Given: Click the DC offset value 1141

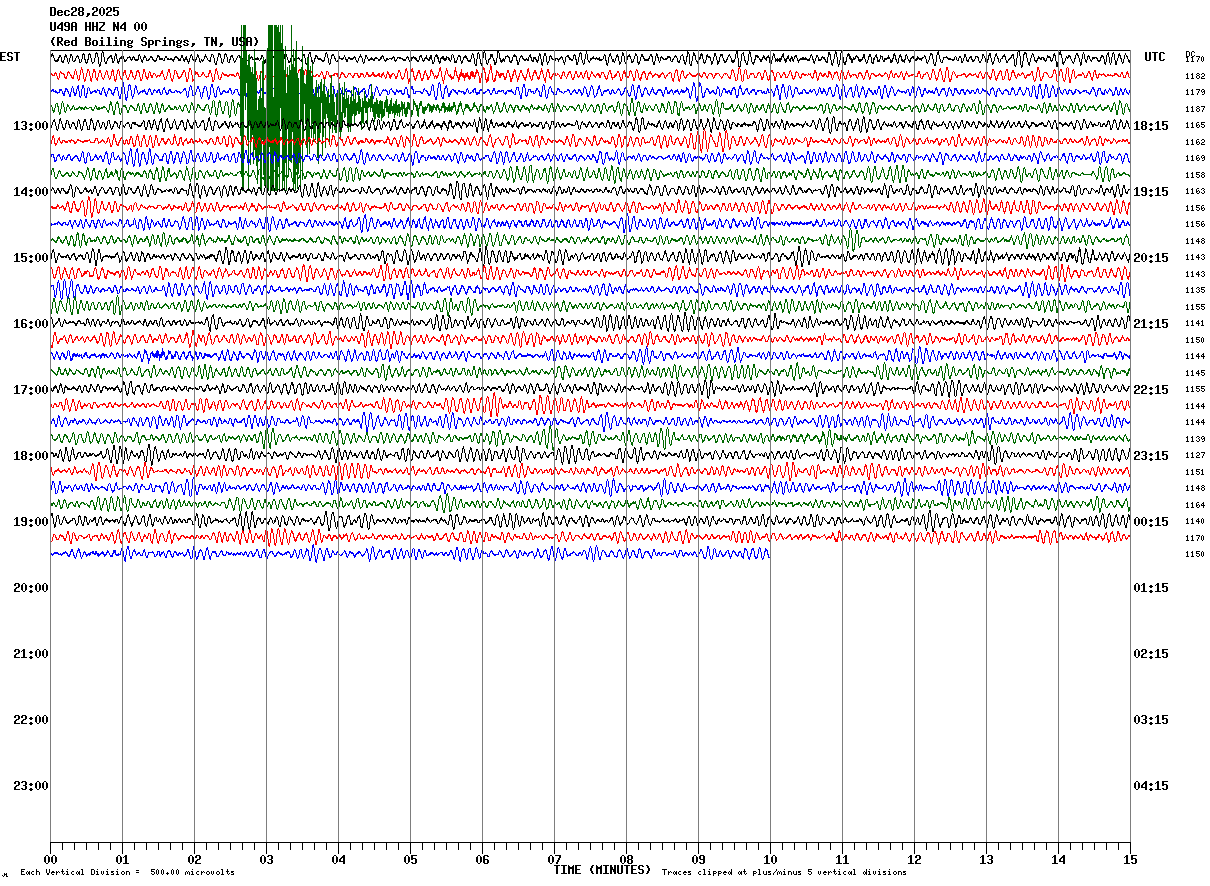Looking at the screenshot, I should pos(1195,323).
